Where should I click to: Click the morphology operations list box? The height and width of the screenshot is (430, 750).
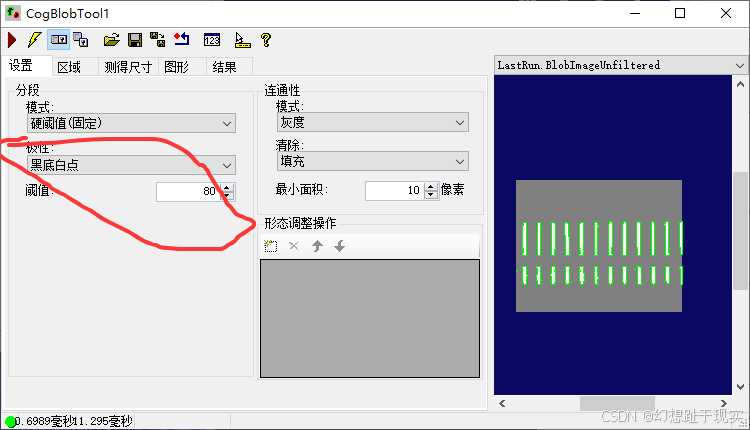click(x=370, y=319)
